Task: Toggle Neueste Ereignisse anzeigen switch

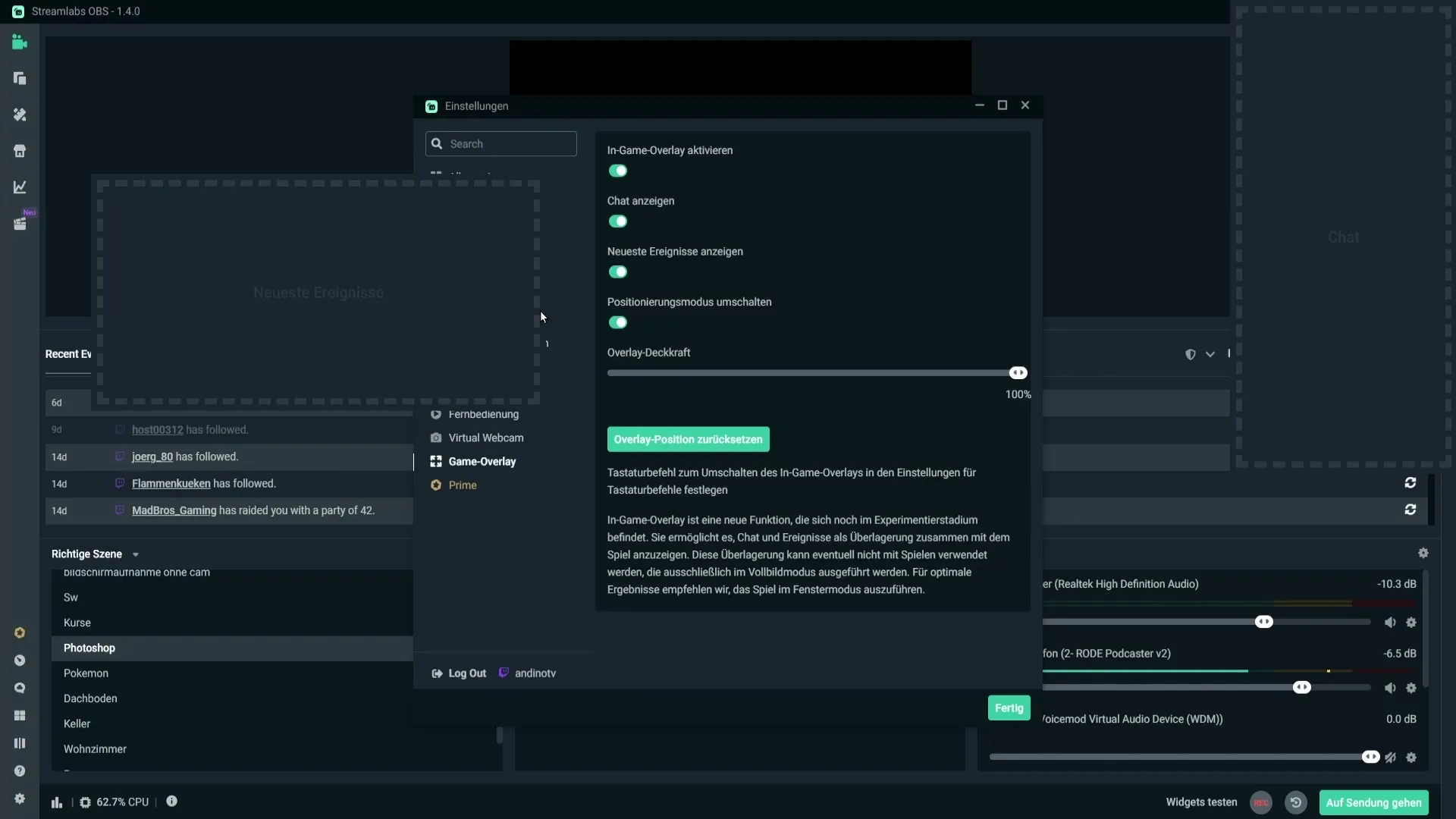Action: (617, 271)
